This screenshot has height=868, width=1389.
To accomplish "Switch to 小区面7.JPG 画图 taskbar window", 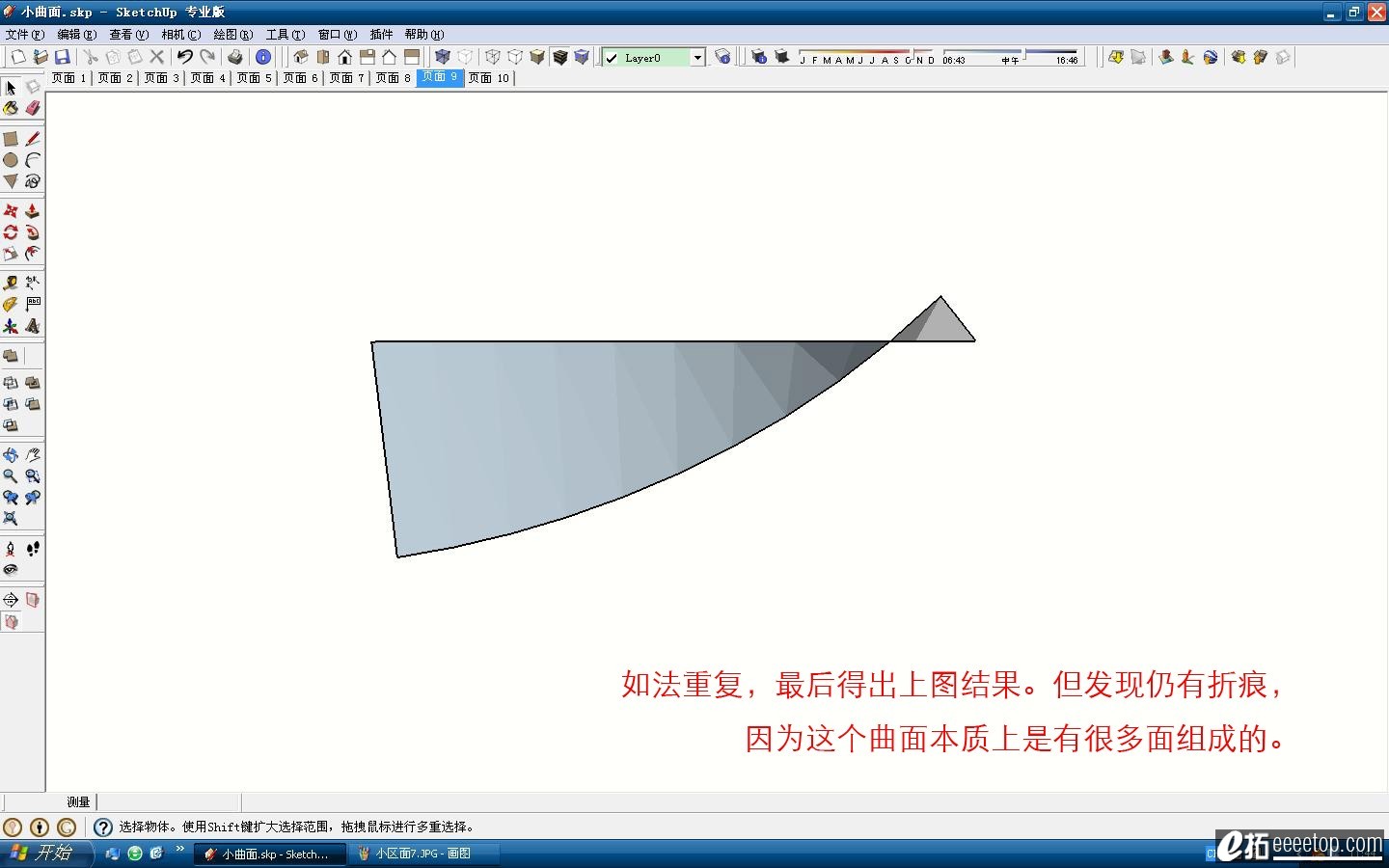I will click(424, 854).
